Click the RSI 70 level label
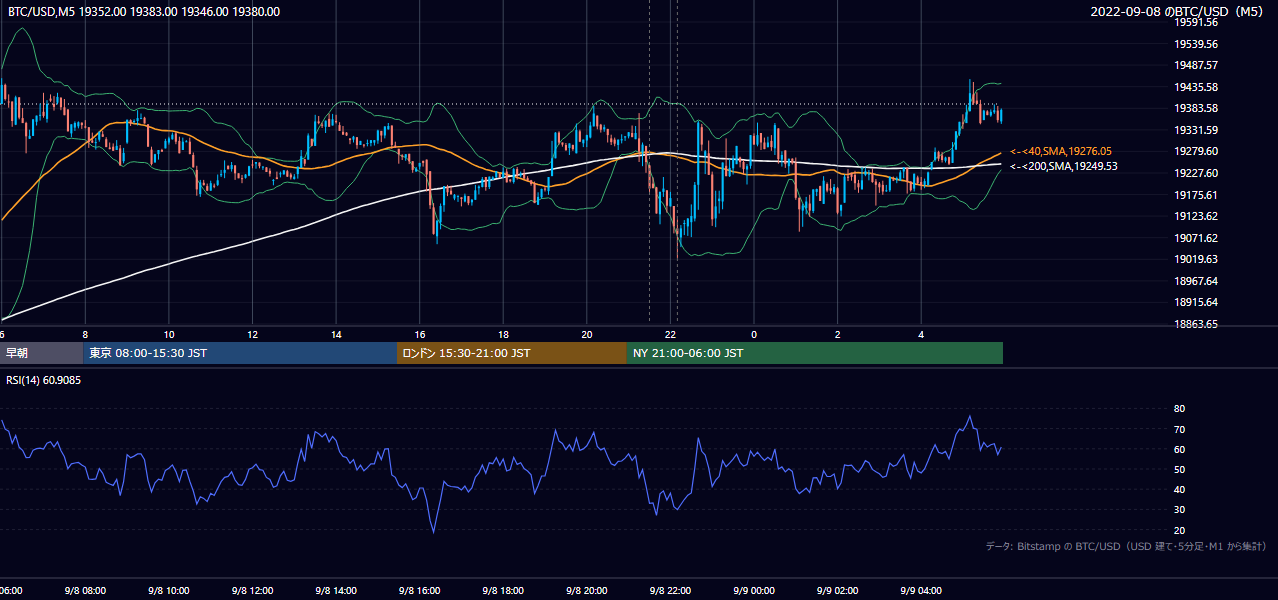 click(x=1179, y=429)
